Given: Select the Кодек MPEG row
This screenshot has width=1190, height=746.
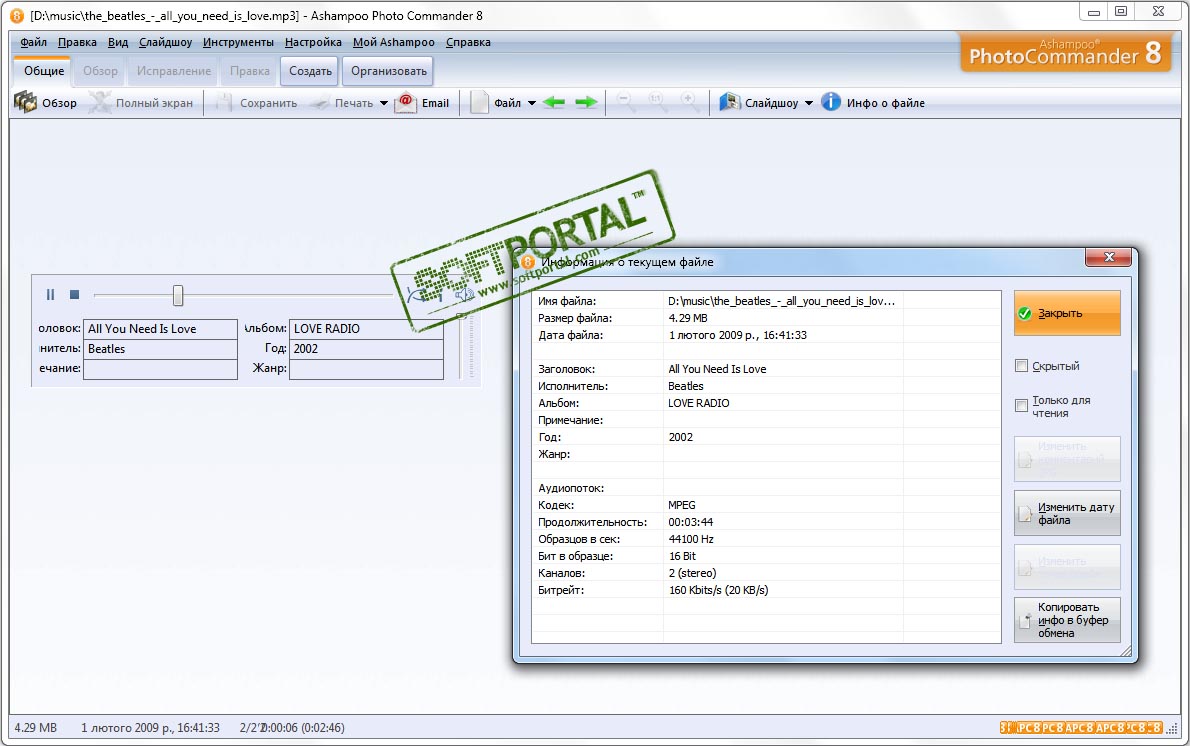Looking at the screenshot, I should tap(766, 505).
